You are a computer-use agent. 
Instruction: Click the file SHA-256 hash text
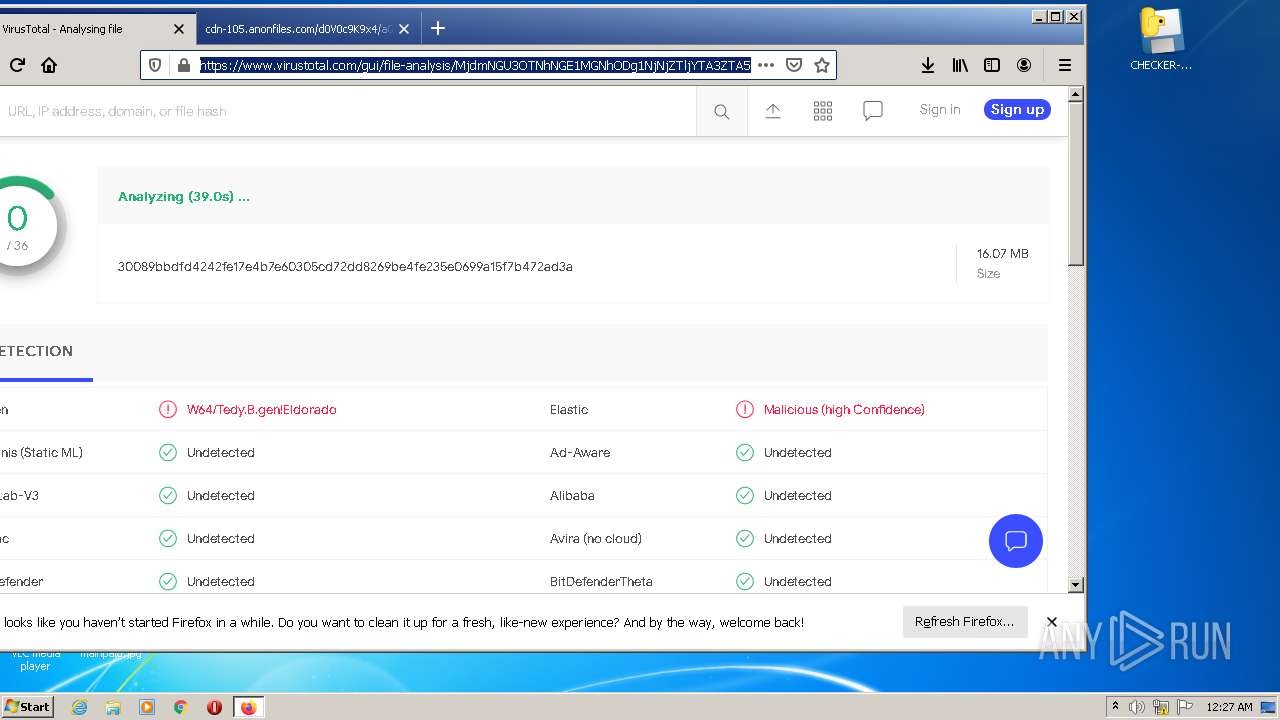[345, 267]
